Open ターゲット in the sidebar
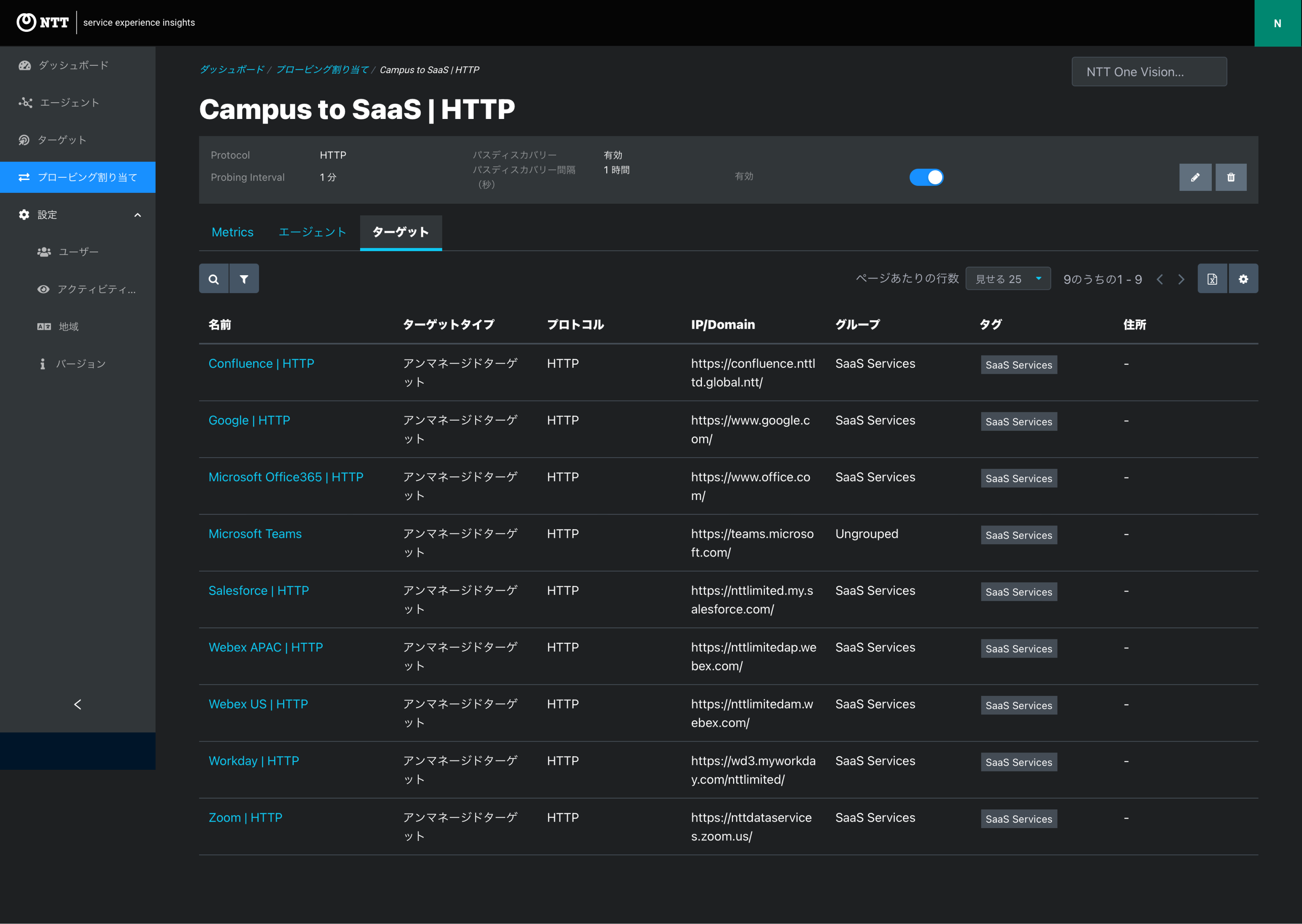Screen dimensions: 1302x924 pos(78,140)
